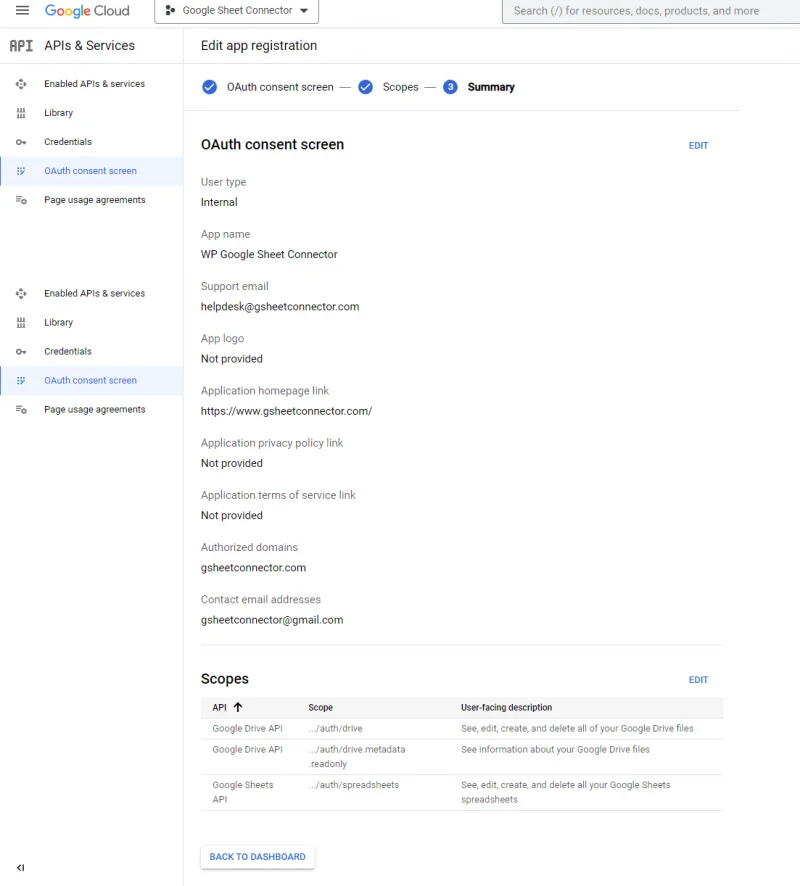Open Enabled APIs & services in upper sidebar group
This screenshot has width=800, height=886.
[x=94, y=84]
